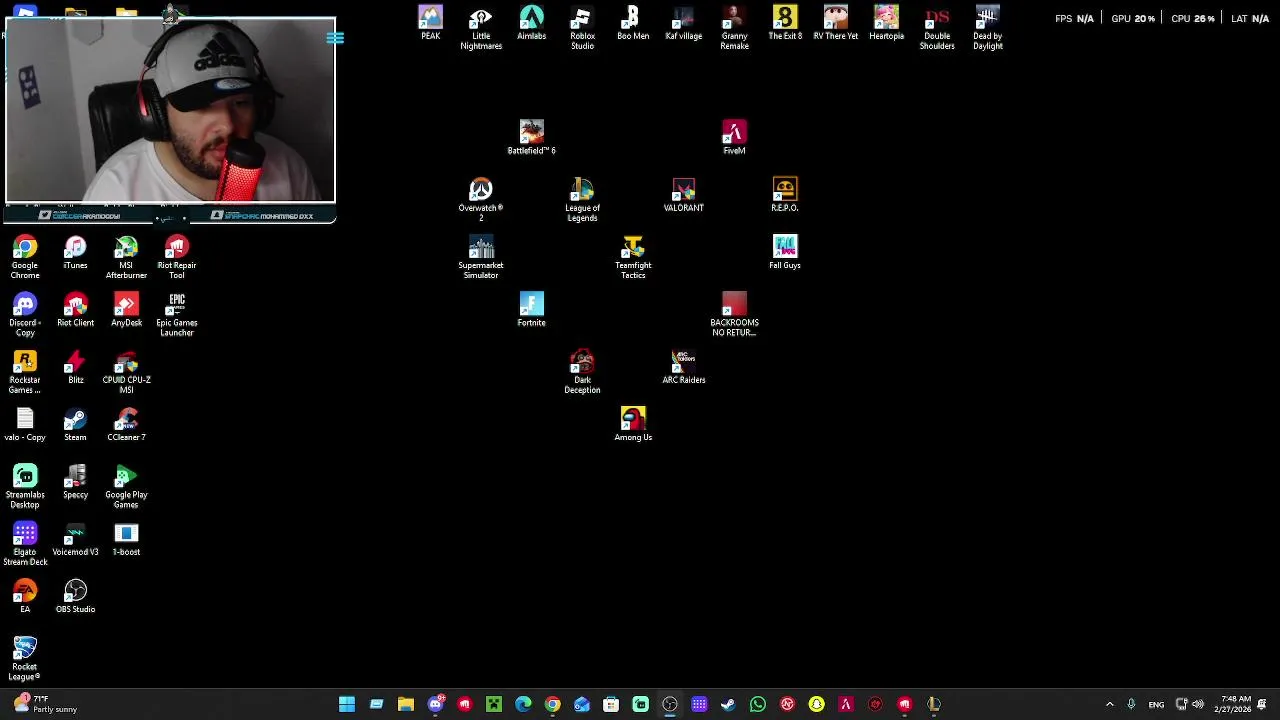Viewport: 1280px width, 720px height.
Task: Open the Aimlabs desktop shortcut
Action: point(531,23)
